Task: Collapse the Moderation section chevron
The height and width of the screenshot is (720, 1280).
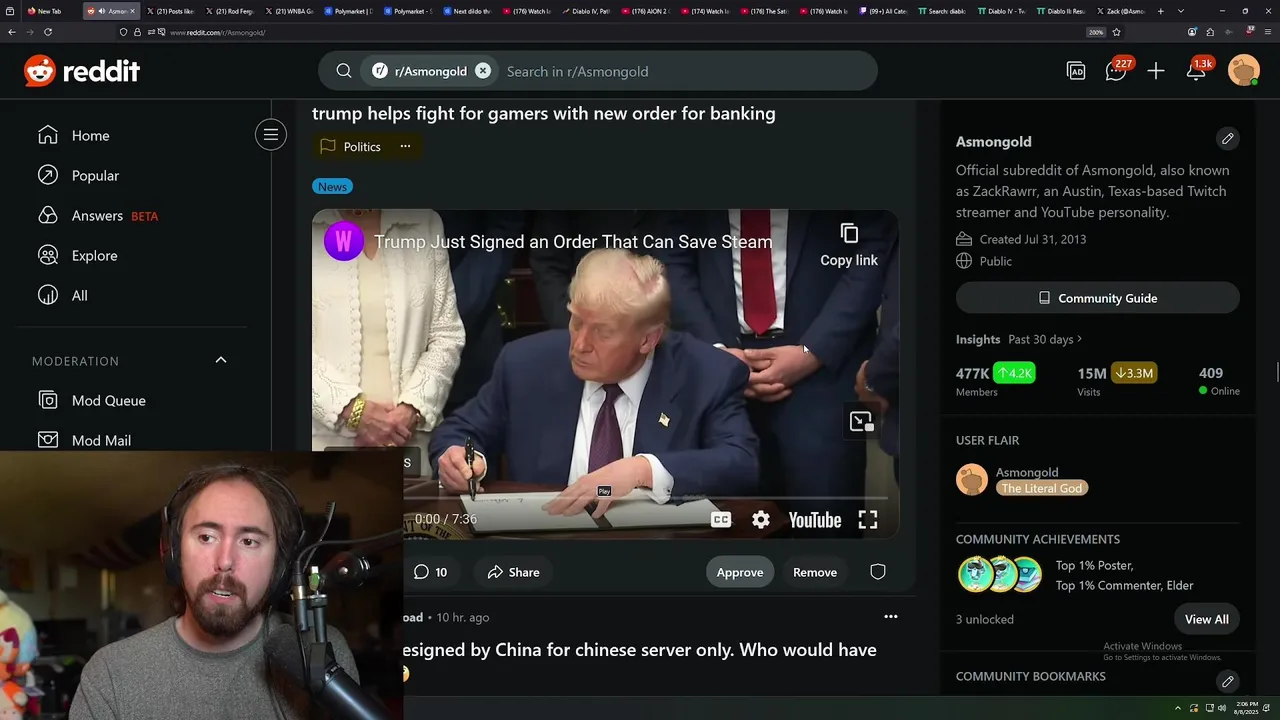Action: click(221, 360)
